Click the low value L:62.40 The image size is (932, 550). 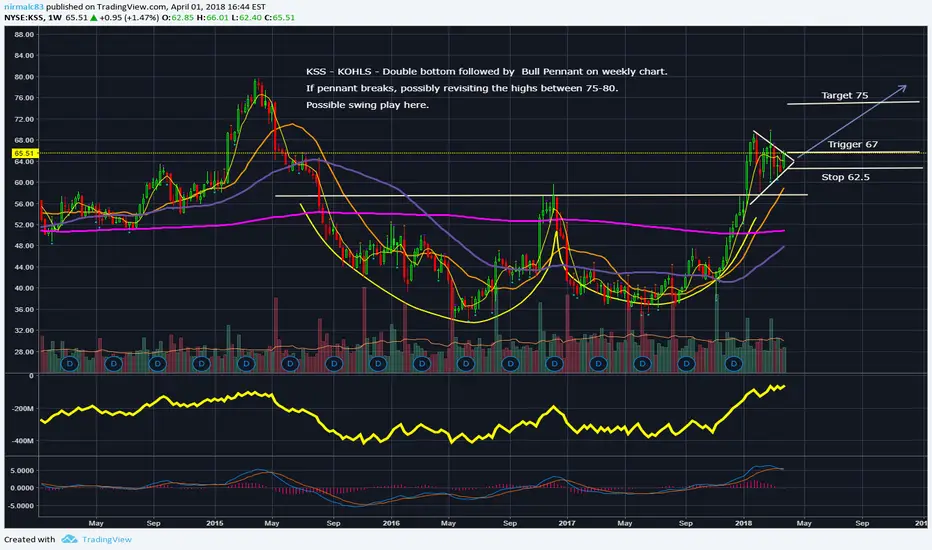click(x=247, y=18)
